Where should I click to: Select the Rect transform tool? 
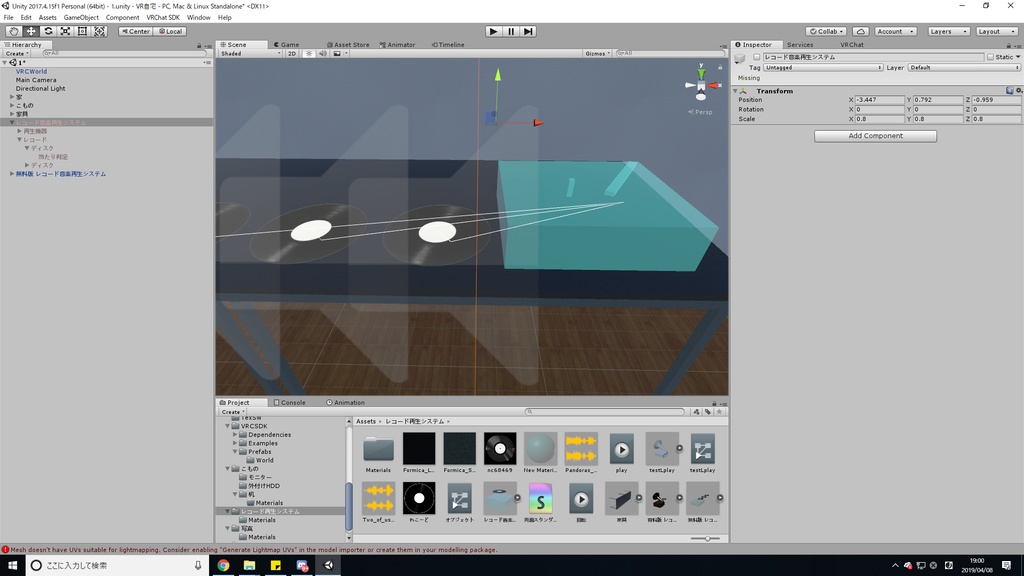click(82, 31)
